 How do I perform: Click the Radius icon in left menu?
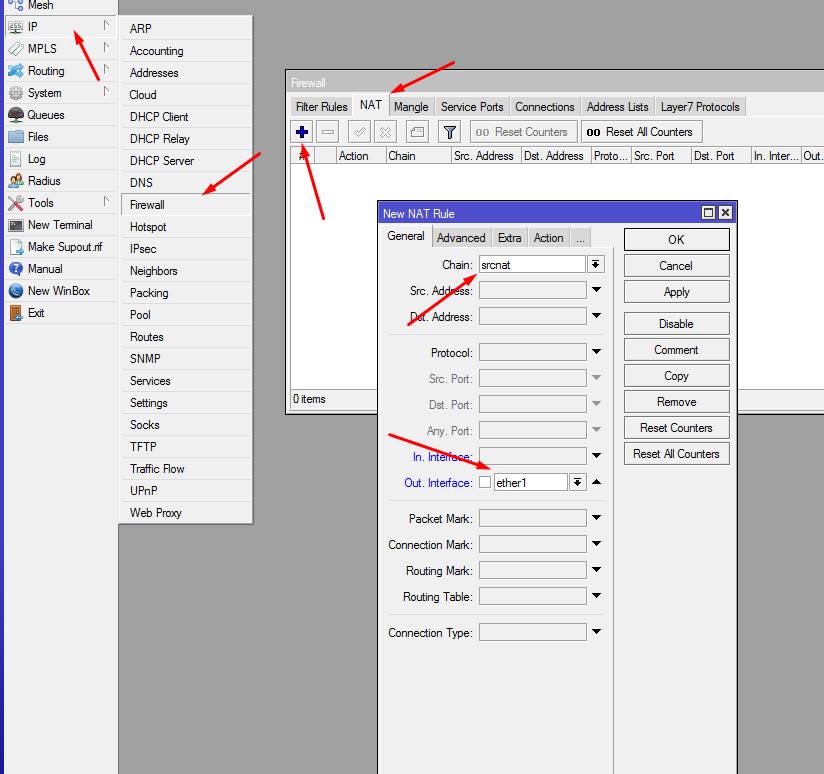point(16,181)
